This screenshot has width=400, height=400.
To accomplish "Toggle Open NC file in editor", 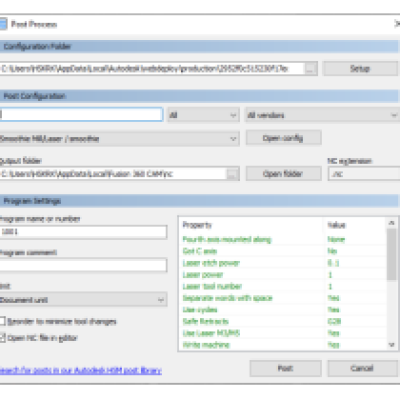I will tap(3, 338).
